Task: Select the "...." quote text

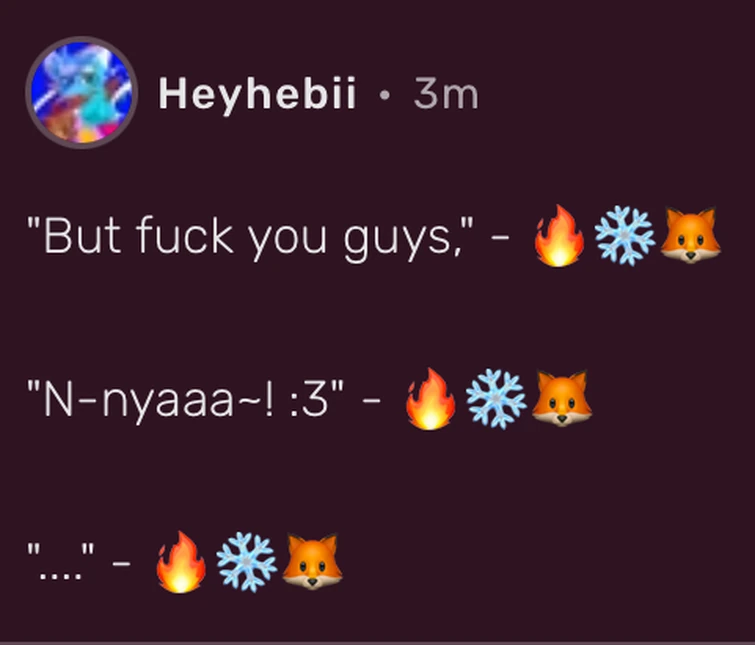Action: pyautogui.click(x=61, y=561)
